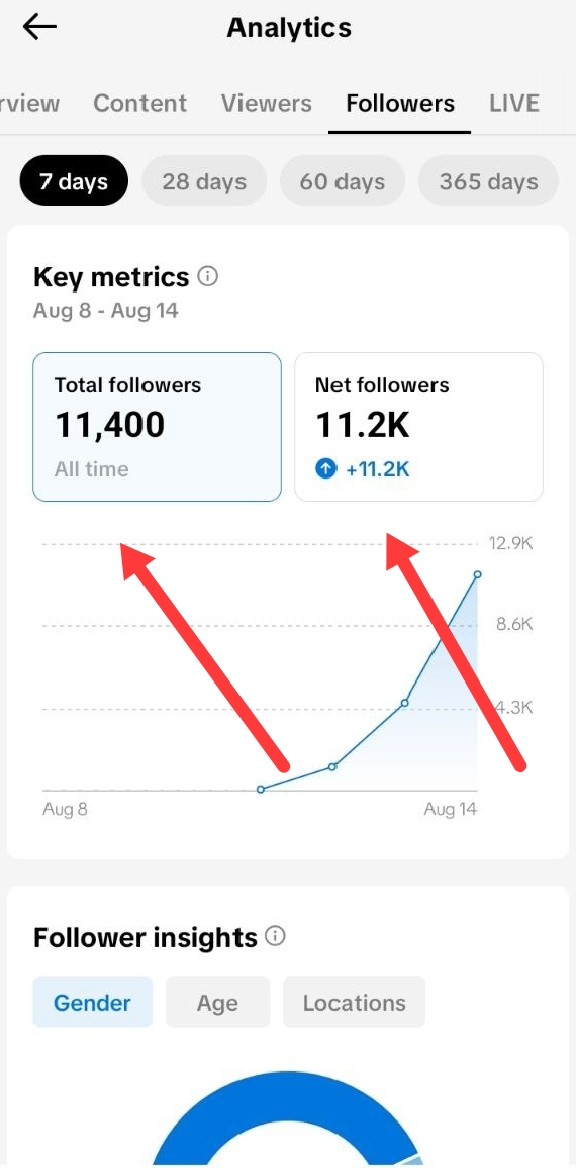Select the Total followers metric card
Viewport: 576px width, 1170px height.
[x=157, y=427]
